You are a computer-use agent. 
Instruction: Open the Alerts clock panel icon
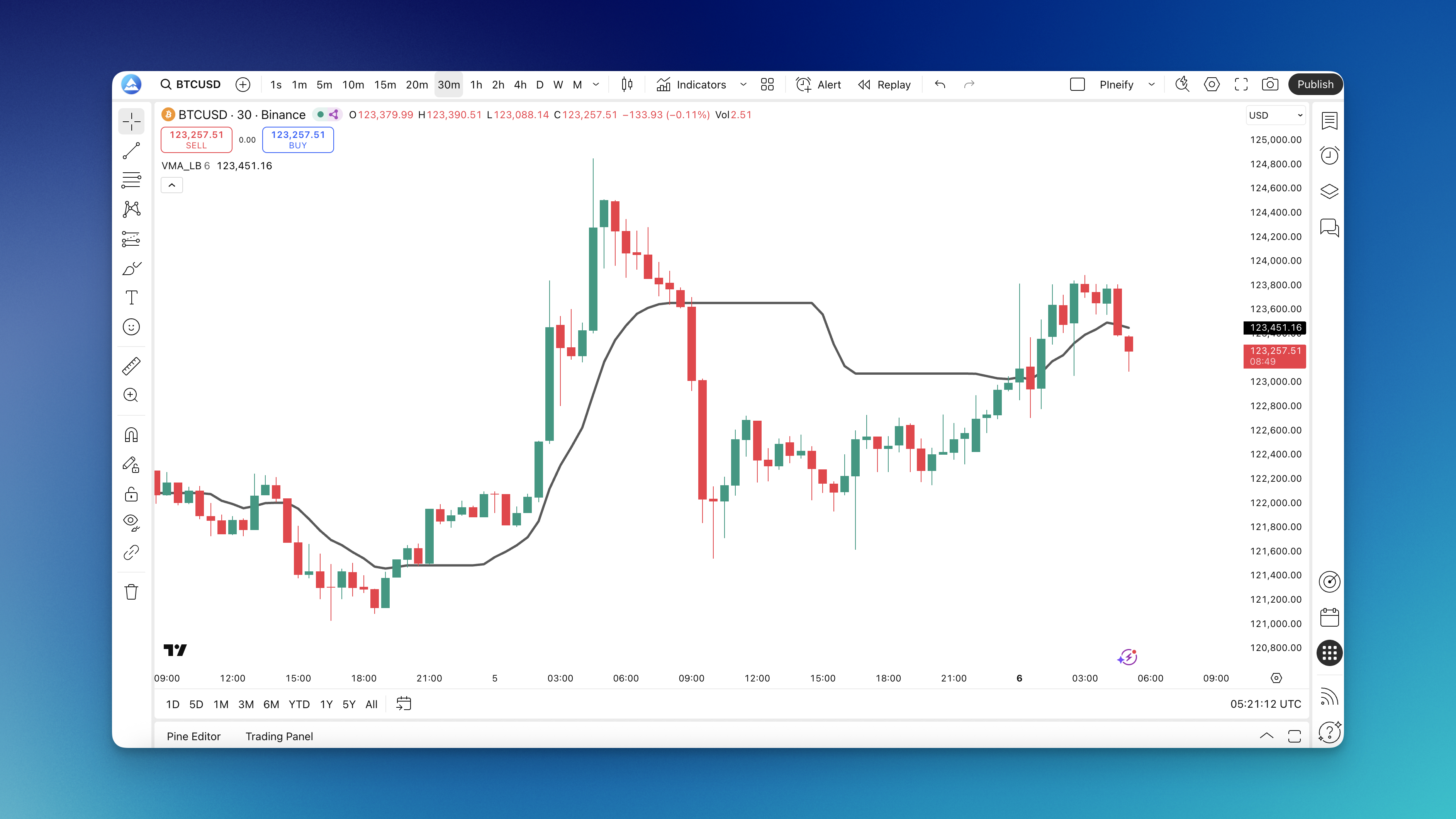1329,155
